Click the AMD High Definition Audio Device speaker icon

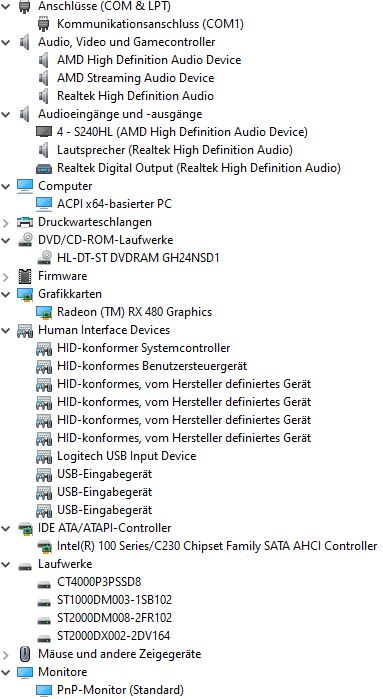click(x=44, y=60)
